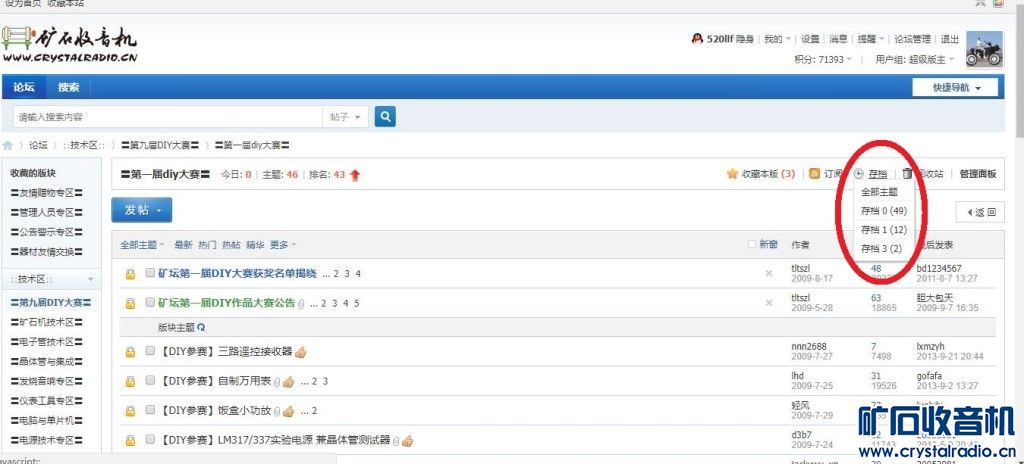Select 存档 3 (2) menu entry

pos(881,249)
